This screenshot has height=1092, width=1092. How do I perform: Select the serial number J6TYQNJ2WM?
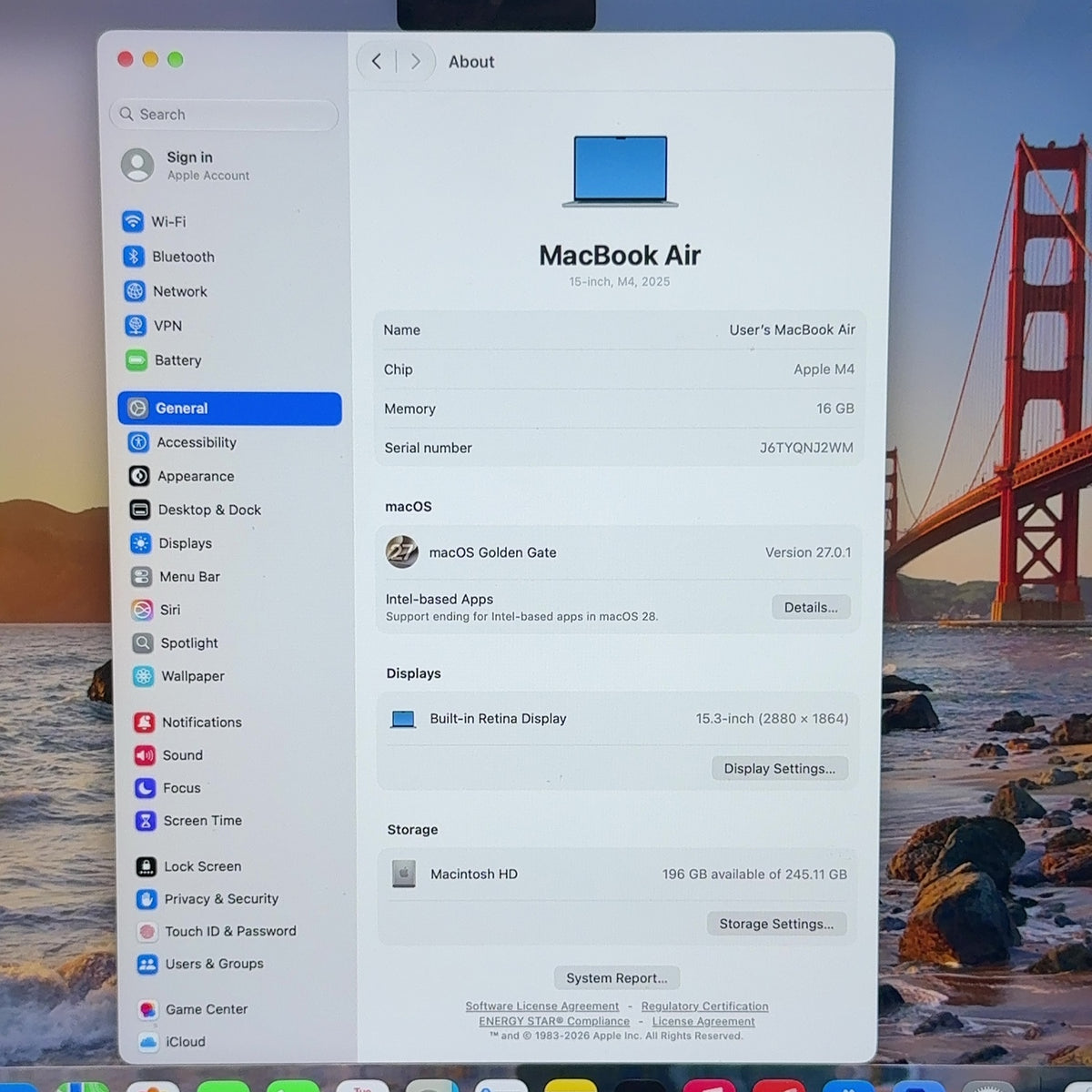[807, 448]
